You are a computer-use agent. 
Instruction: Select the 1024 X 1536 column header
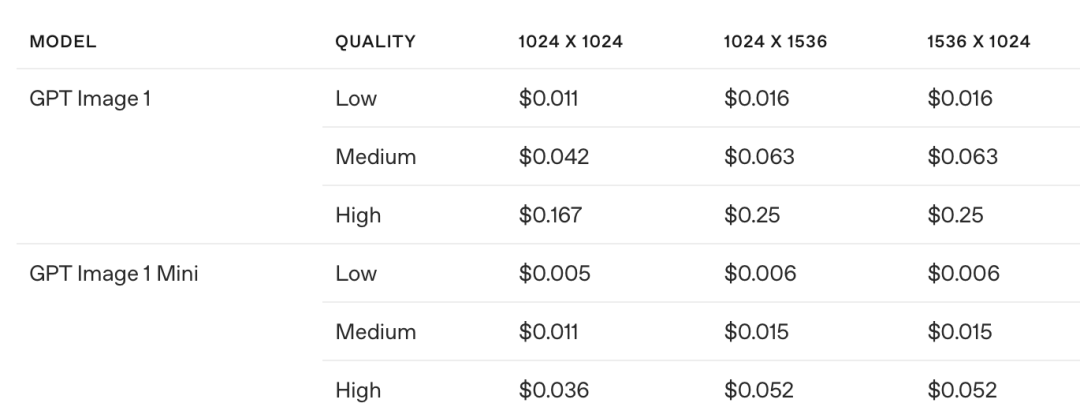coord(775,42)
